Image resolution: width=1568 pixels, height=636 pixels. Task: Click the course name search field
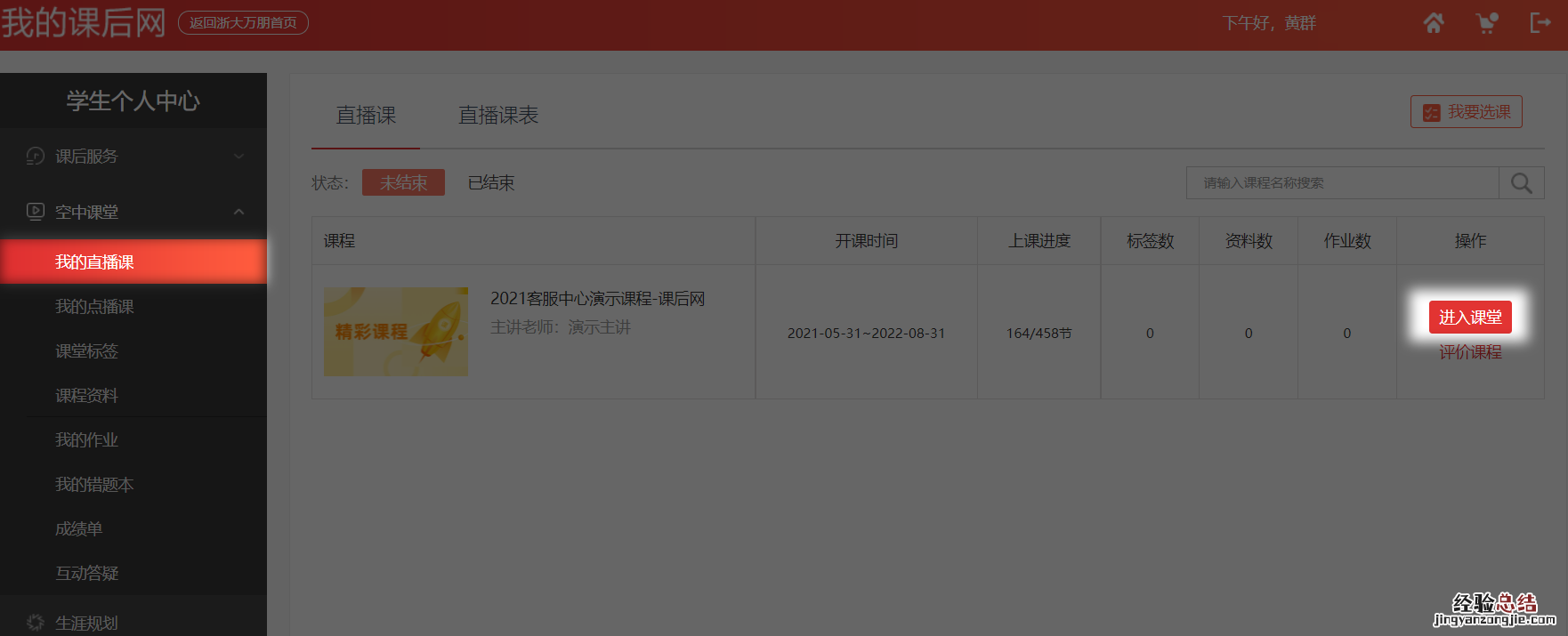coord(1342,183)
